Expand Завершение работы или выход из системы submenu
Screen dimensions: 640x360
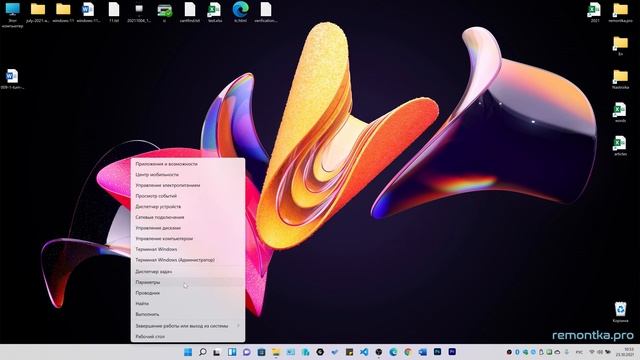tap(188, 326)
